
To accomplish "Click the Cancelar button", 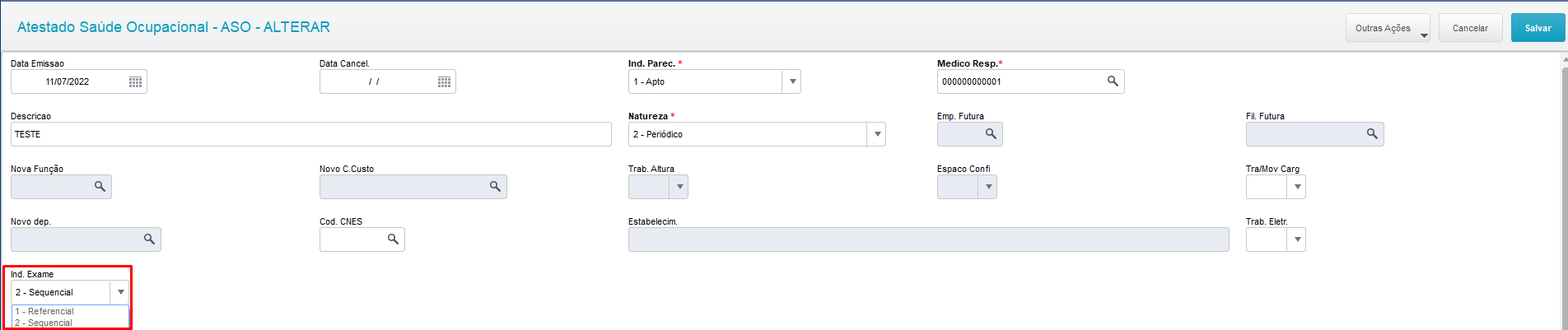I will tap(1470, 28).
